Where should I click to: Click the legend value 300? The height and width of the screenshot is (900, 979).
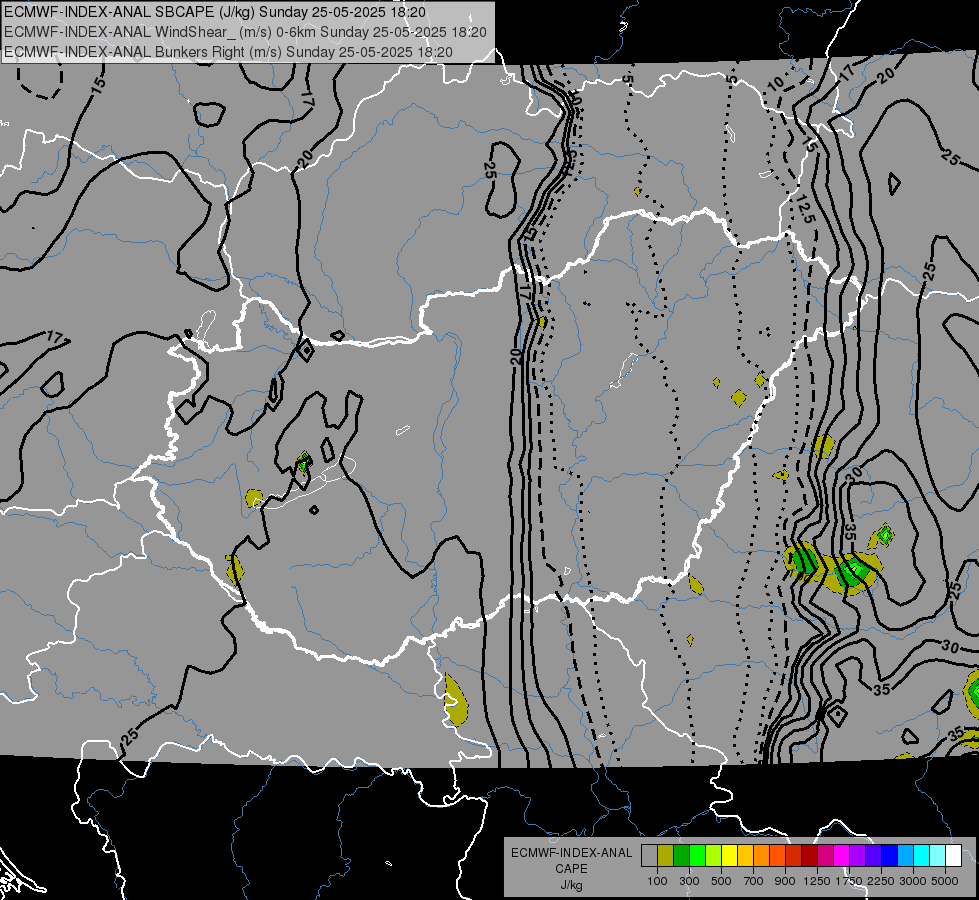tap(689, 881)
